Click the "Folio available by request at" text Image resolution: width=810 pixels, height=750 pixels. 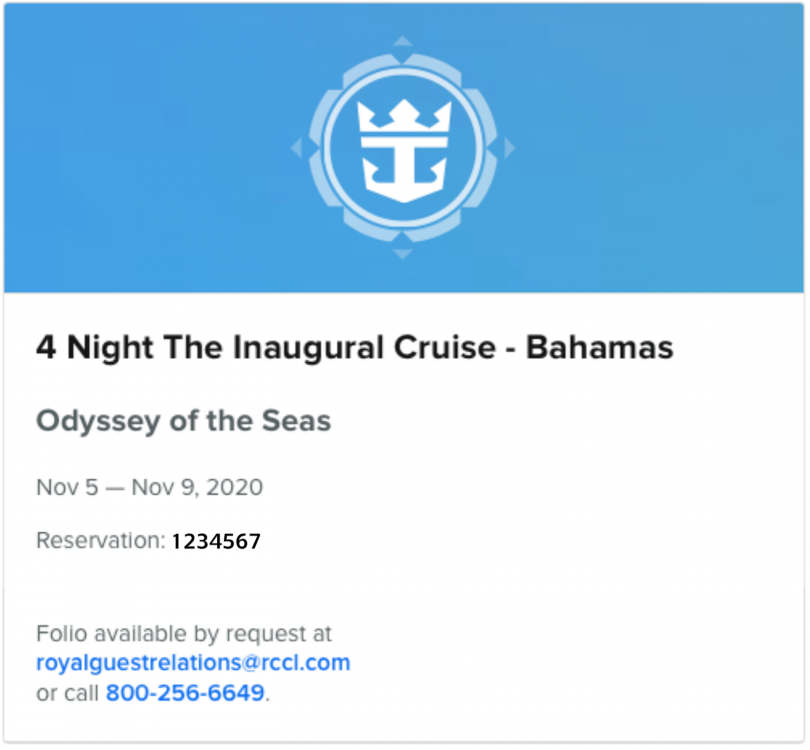[x=184, y=633]
